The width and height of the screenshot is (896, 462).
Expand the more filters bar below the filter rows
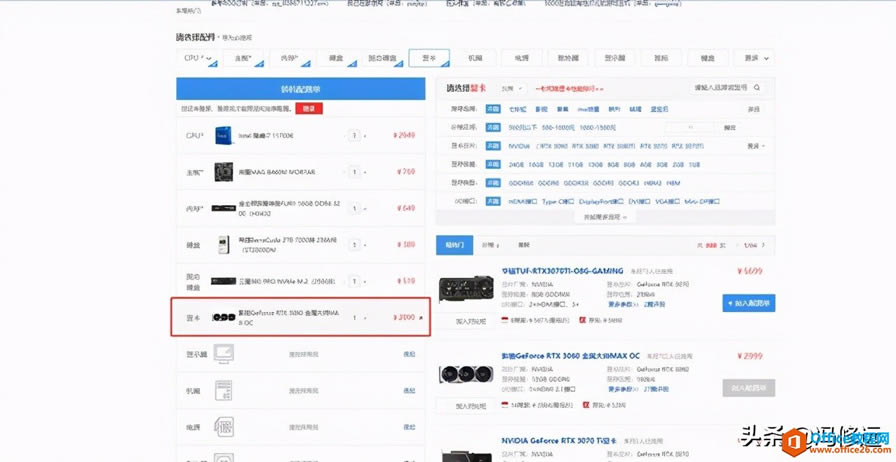605,217
